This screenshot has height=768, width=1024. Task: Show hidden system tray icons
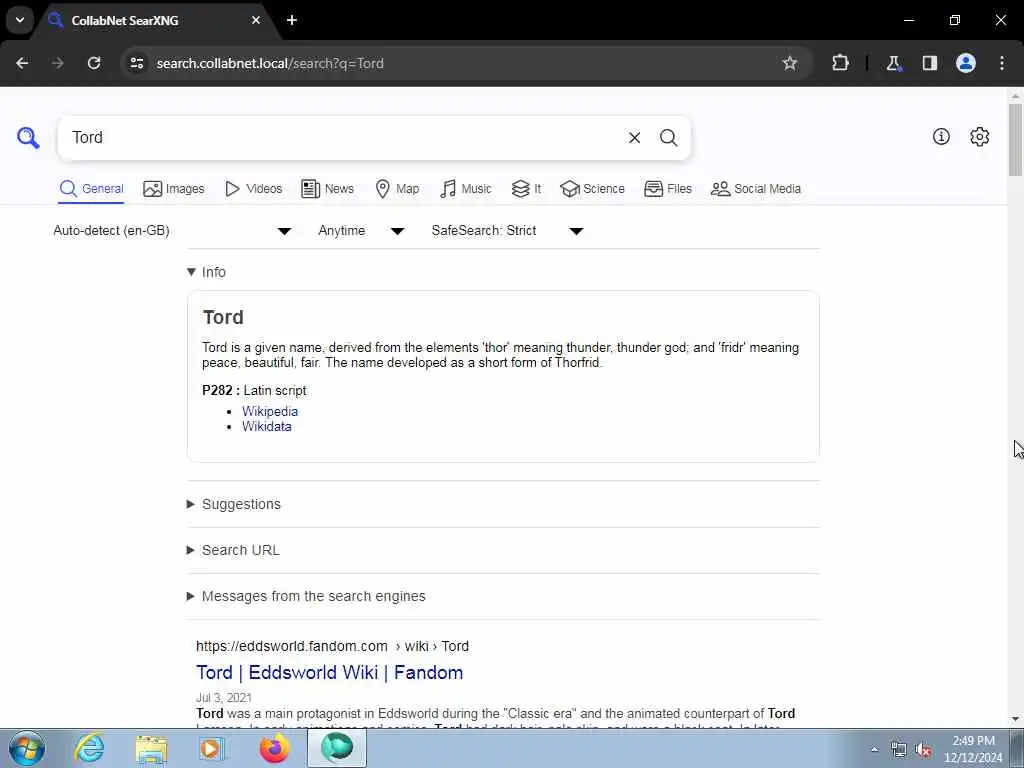tap(874, 749)
